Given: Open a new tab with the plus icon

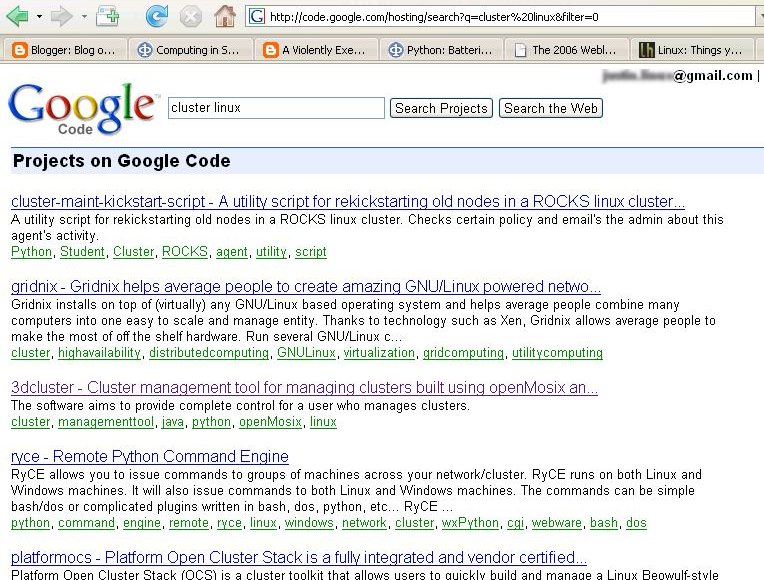Looking at the screenshot, I should pos(107,16).
